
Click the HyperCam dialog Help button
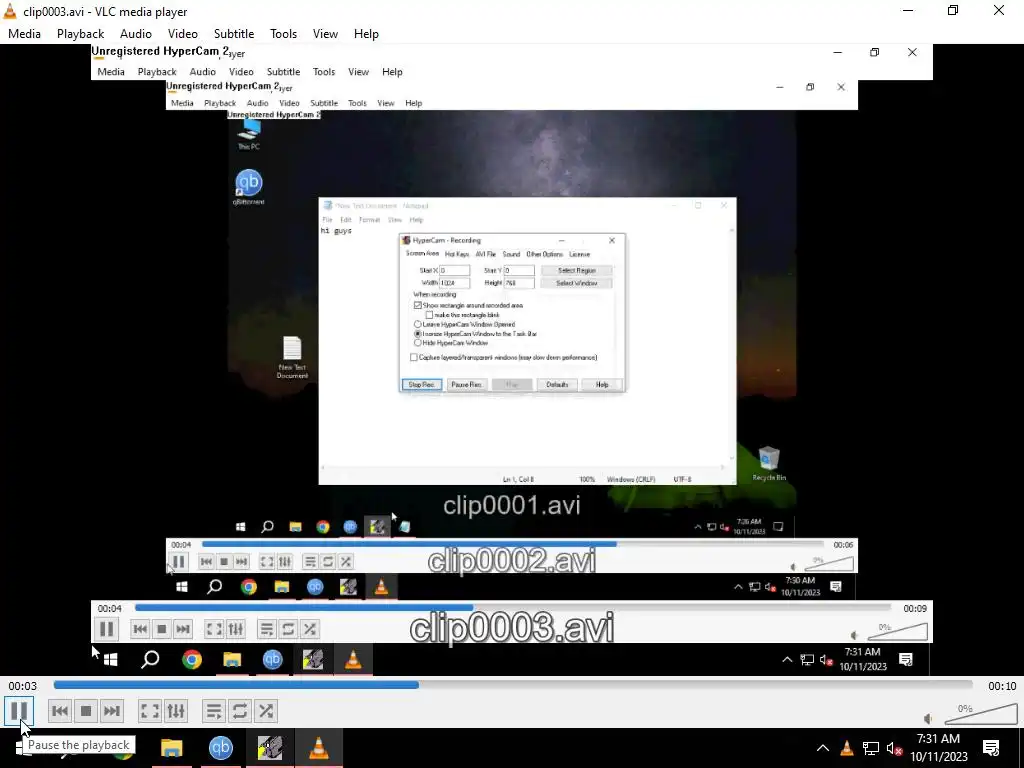(x=602, y=385)
